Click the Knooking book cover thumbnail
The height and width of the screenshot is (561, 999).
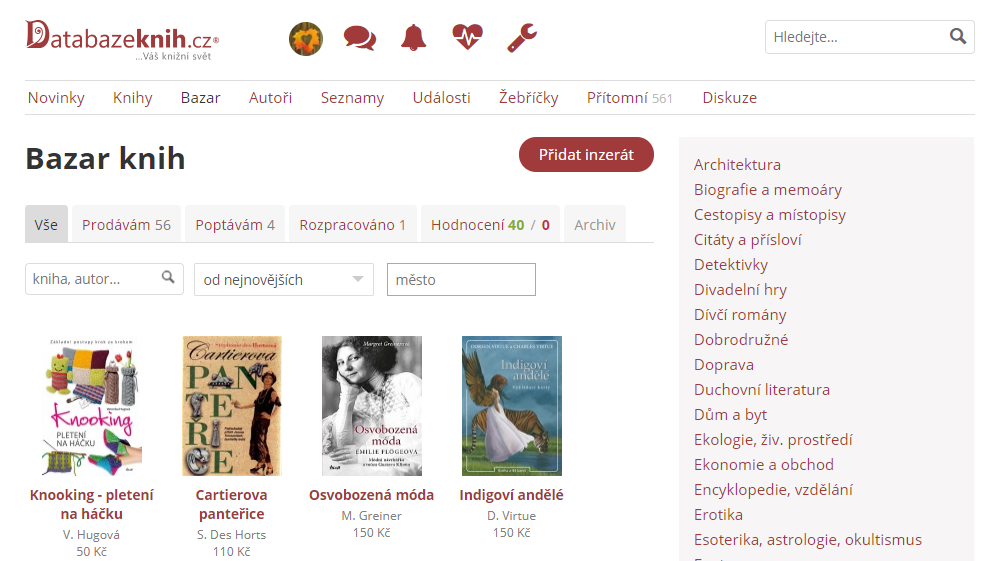tap(92, 406)
